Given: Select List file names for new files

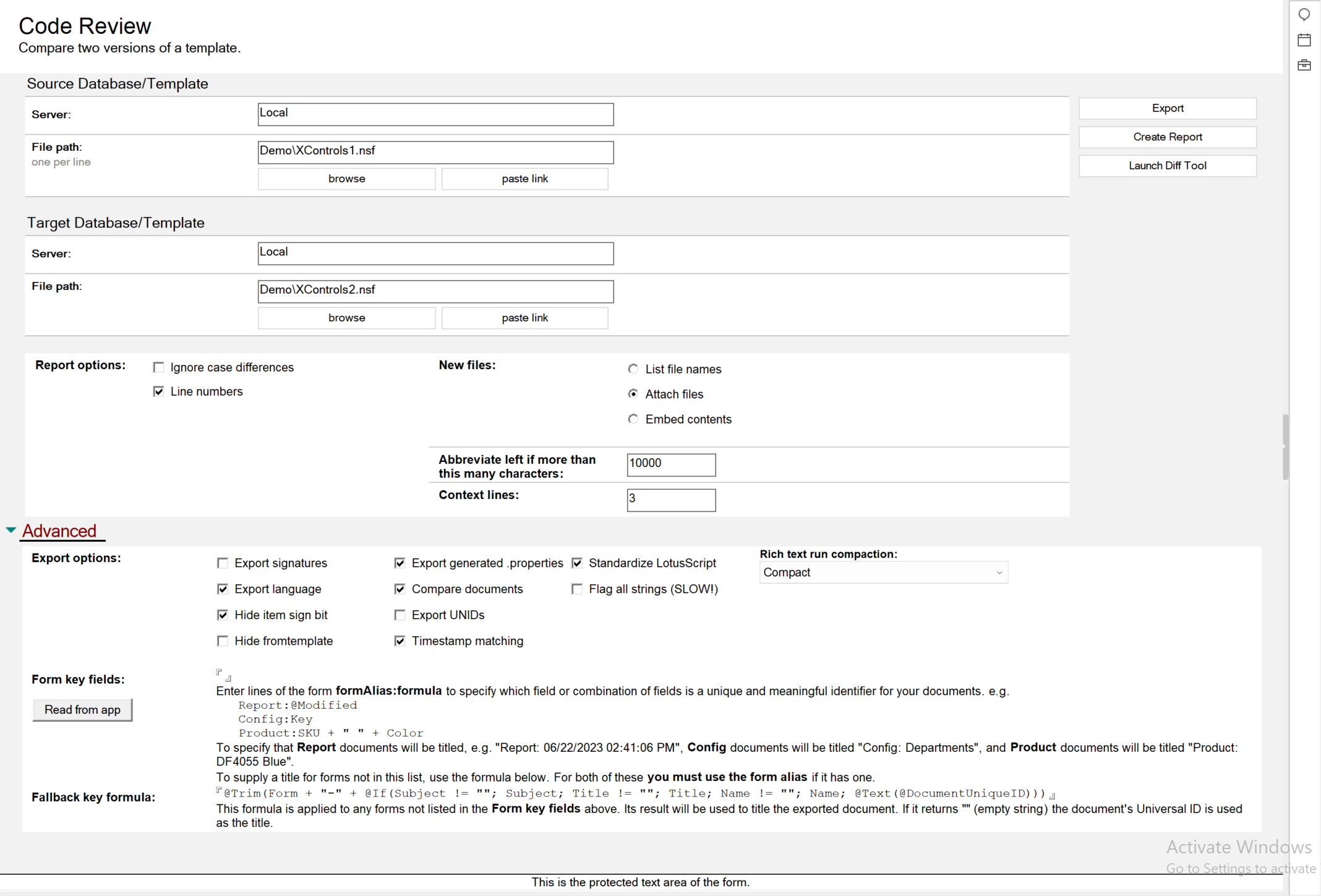Looking at the screenshot, I should (633, 369).
